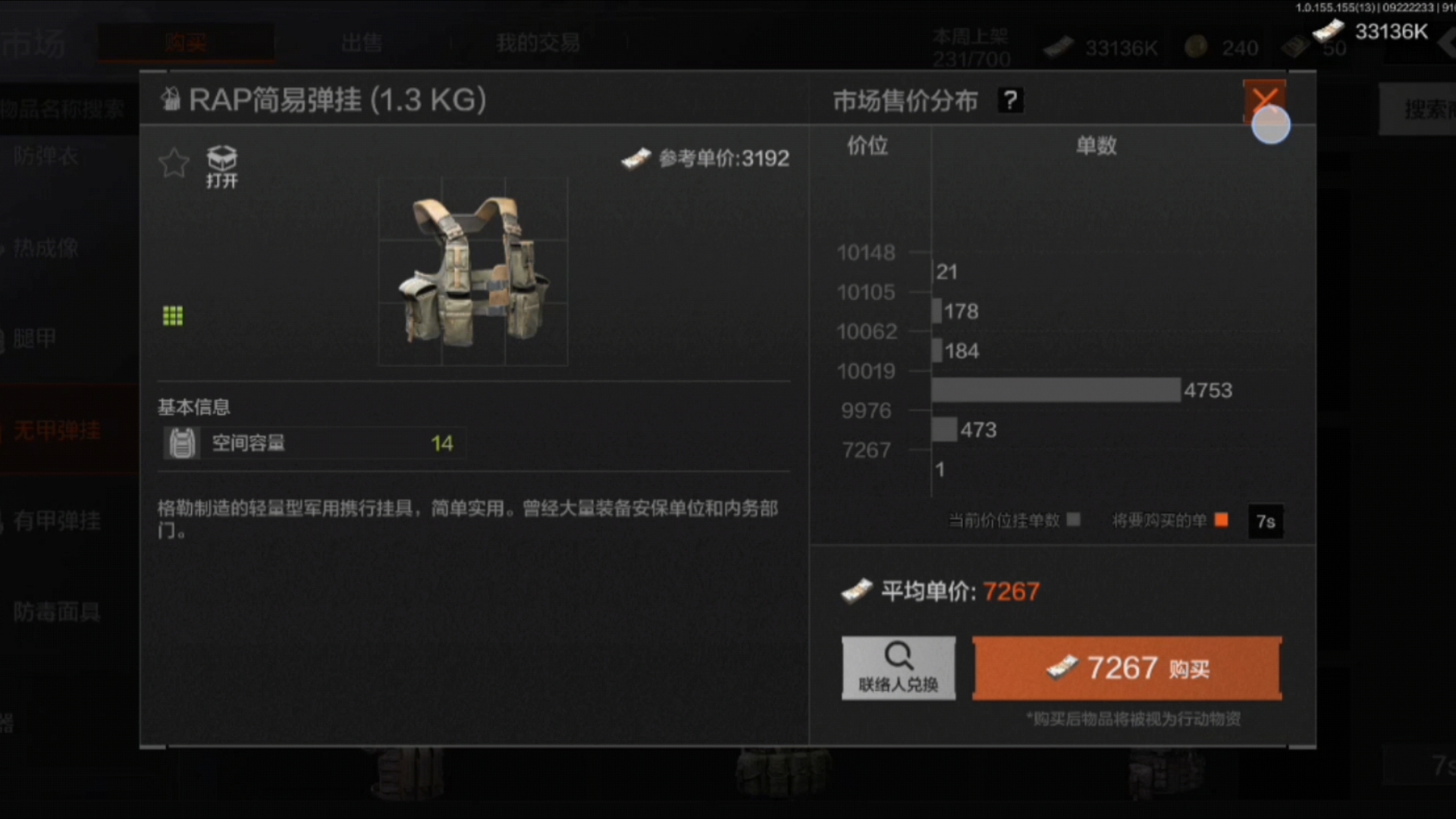Click the backpack icon beside 空间容量
1456x819 pixels.
point(181,443)
